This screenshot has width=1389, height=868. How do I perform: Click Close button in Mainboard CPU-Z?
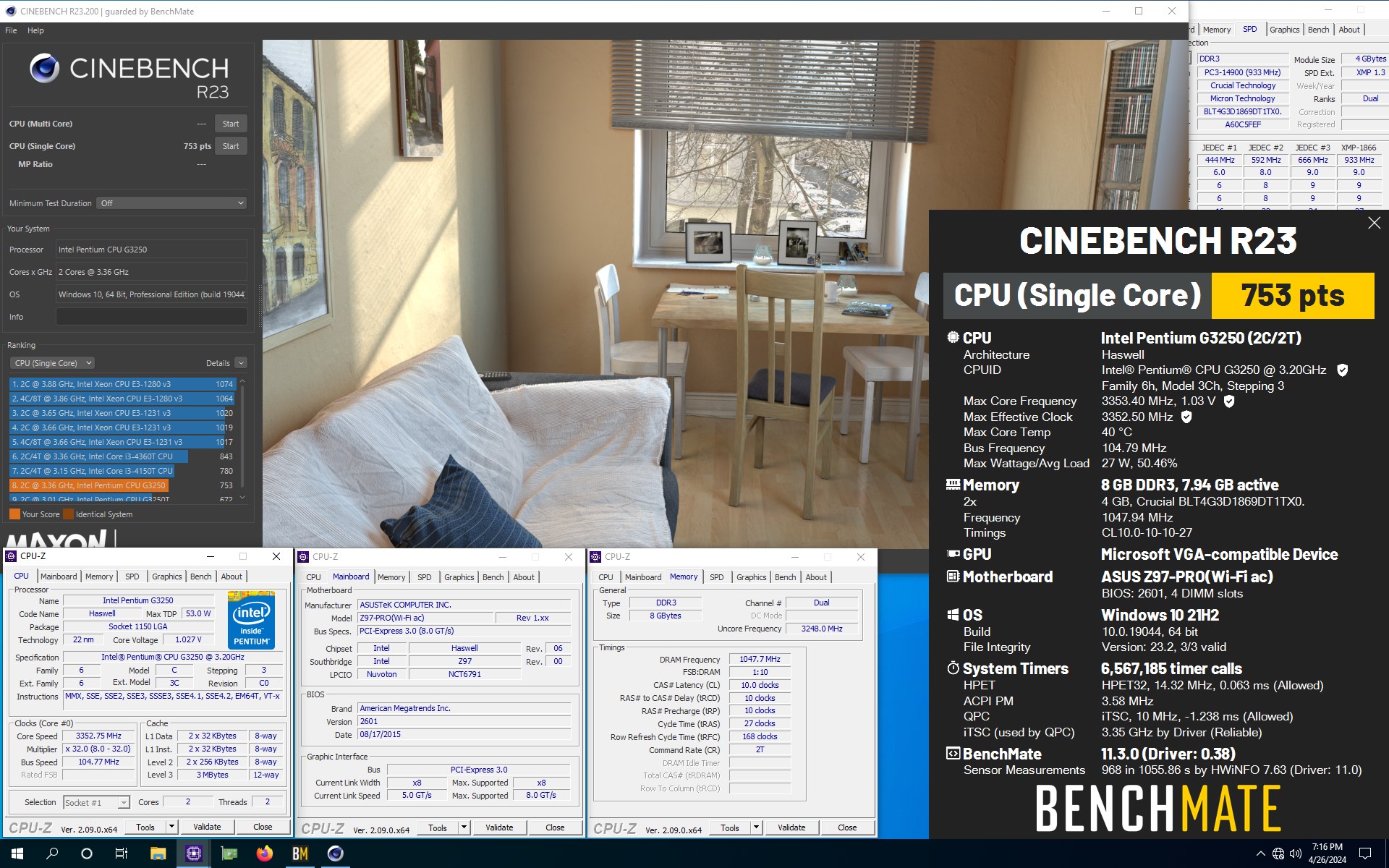click(x=555, y=827)
